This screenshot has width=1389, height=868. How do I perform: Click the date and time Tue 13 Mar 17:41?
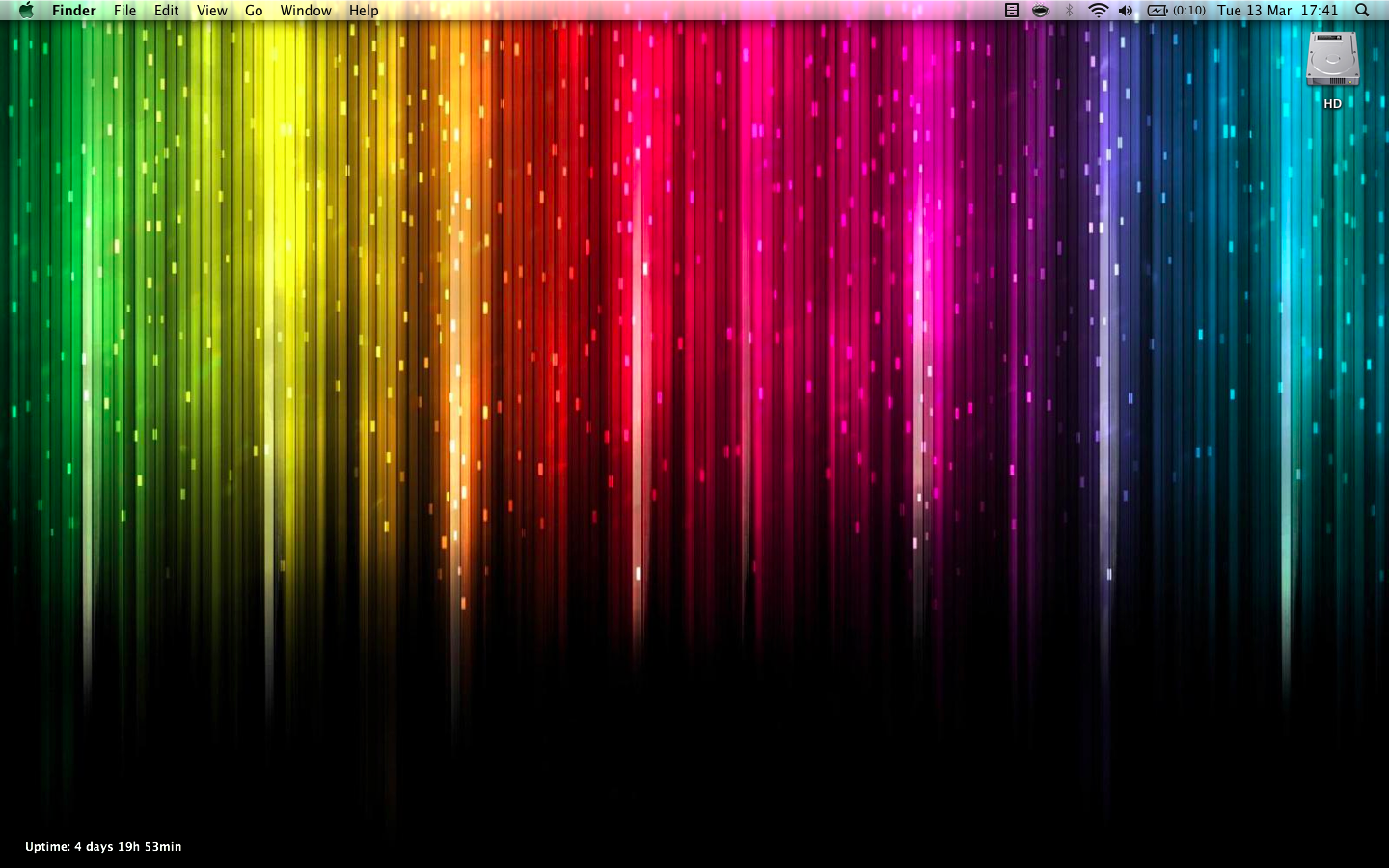1277,11
